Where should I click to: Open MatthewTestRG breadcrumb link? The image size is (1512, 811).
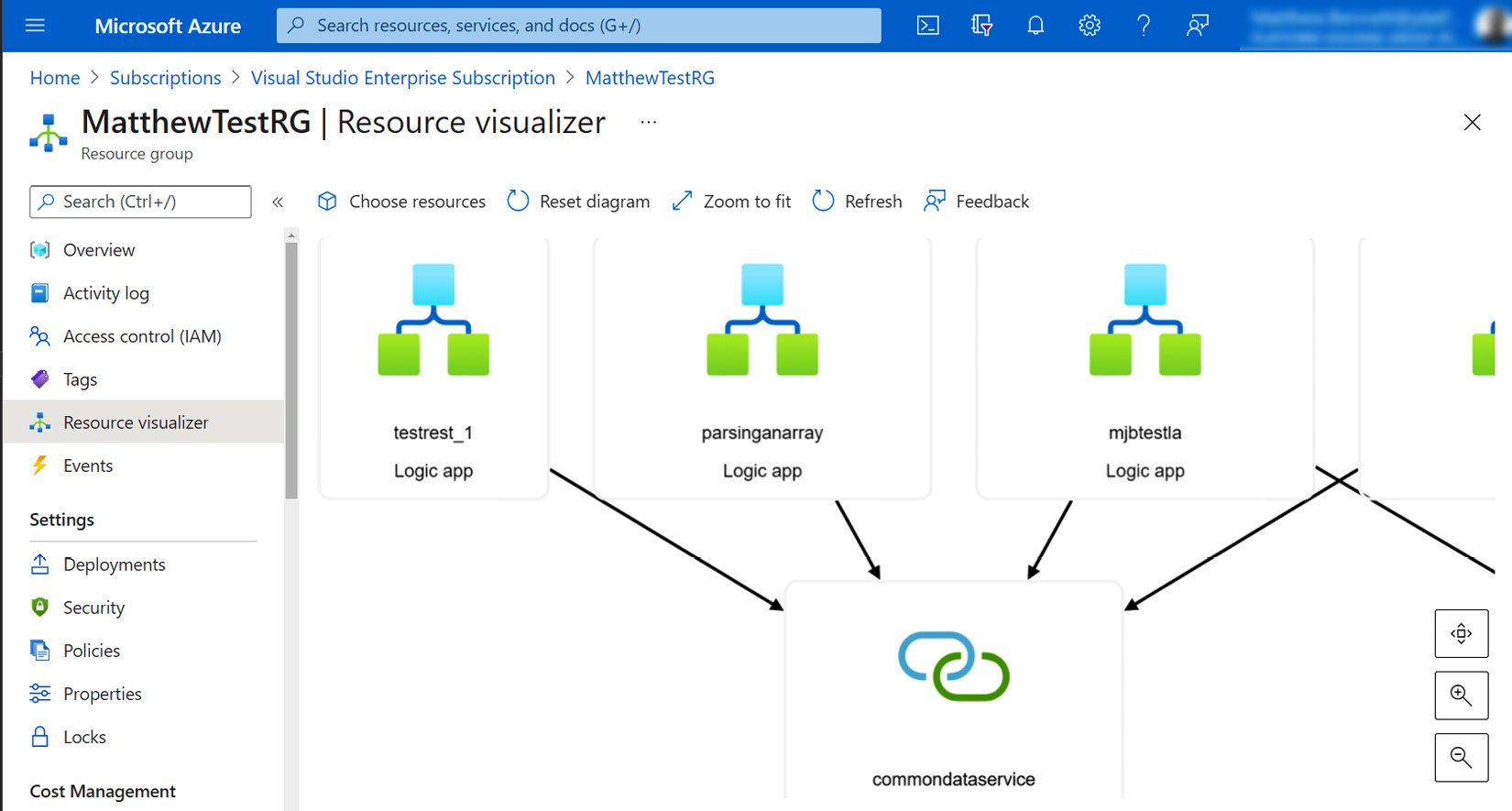[650, 78]
